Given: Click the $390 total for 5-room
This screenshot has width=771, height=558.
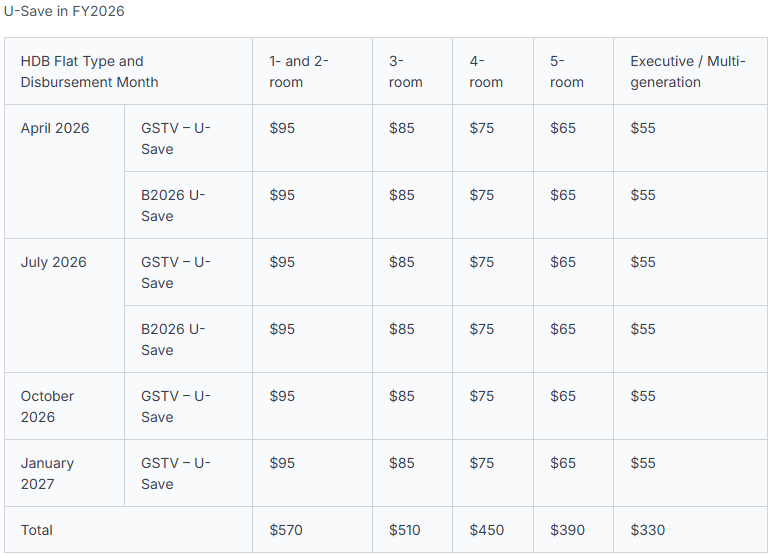Looking at the screenshot, I should coord(567,530).
